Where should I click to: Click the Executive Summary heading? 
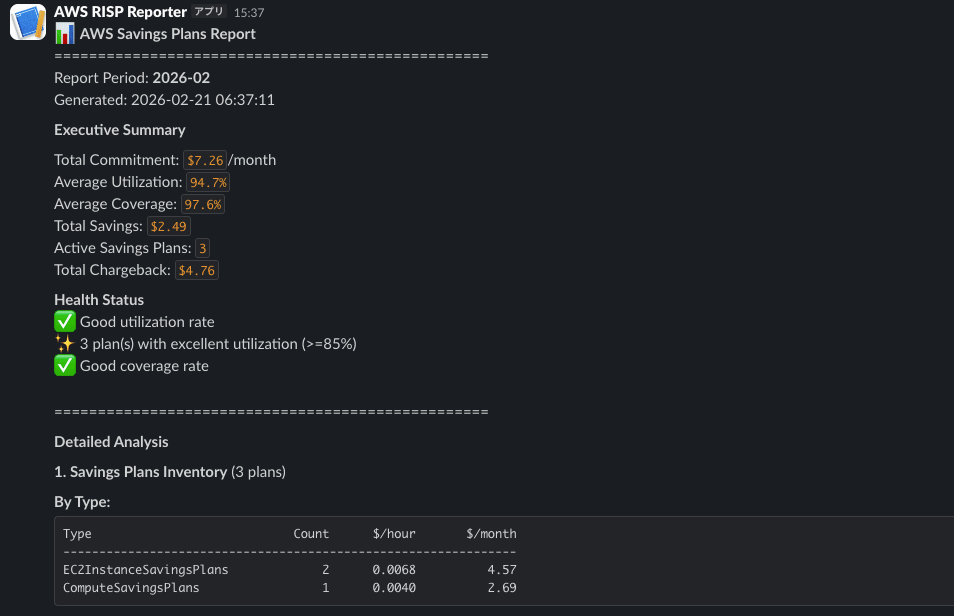[120, 130]
